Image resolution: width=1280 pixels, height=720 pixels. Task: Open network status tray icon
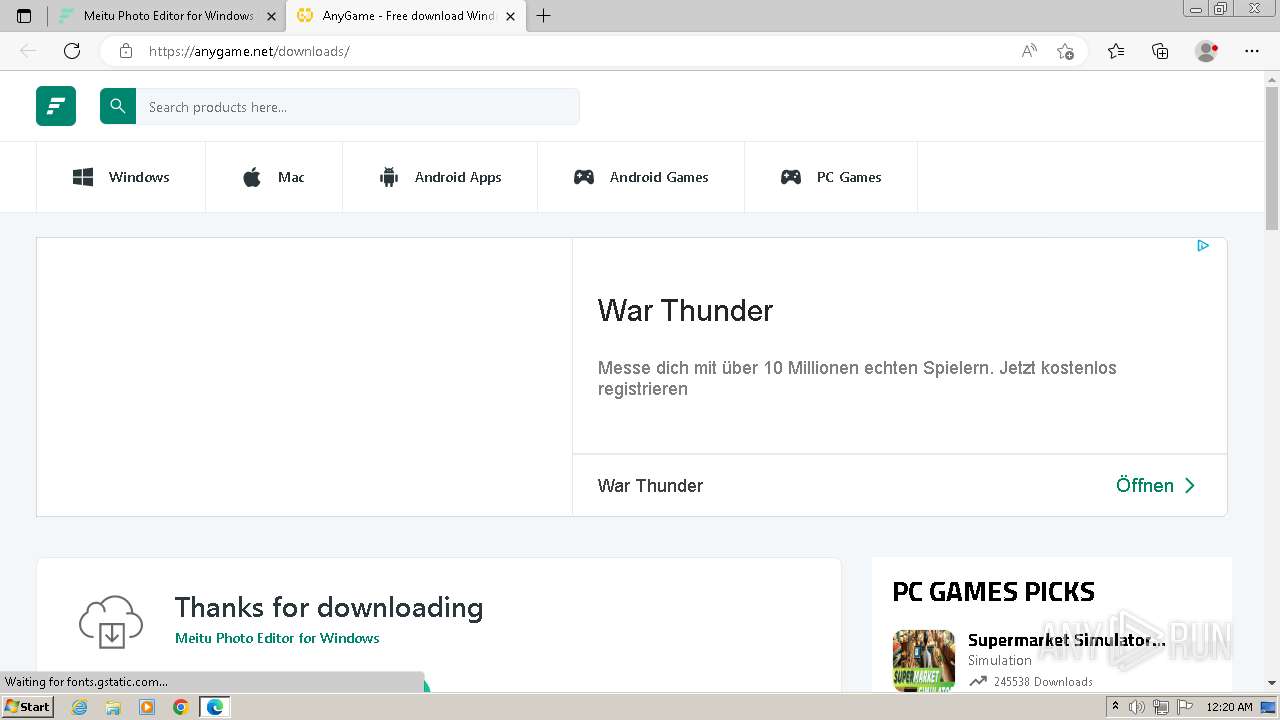tap(1161, 707)
